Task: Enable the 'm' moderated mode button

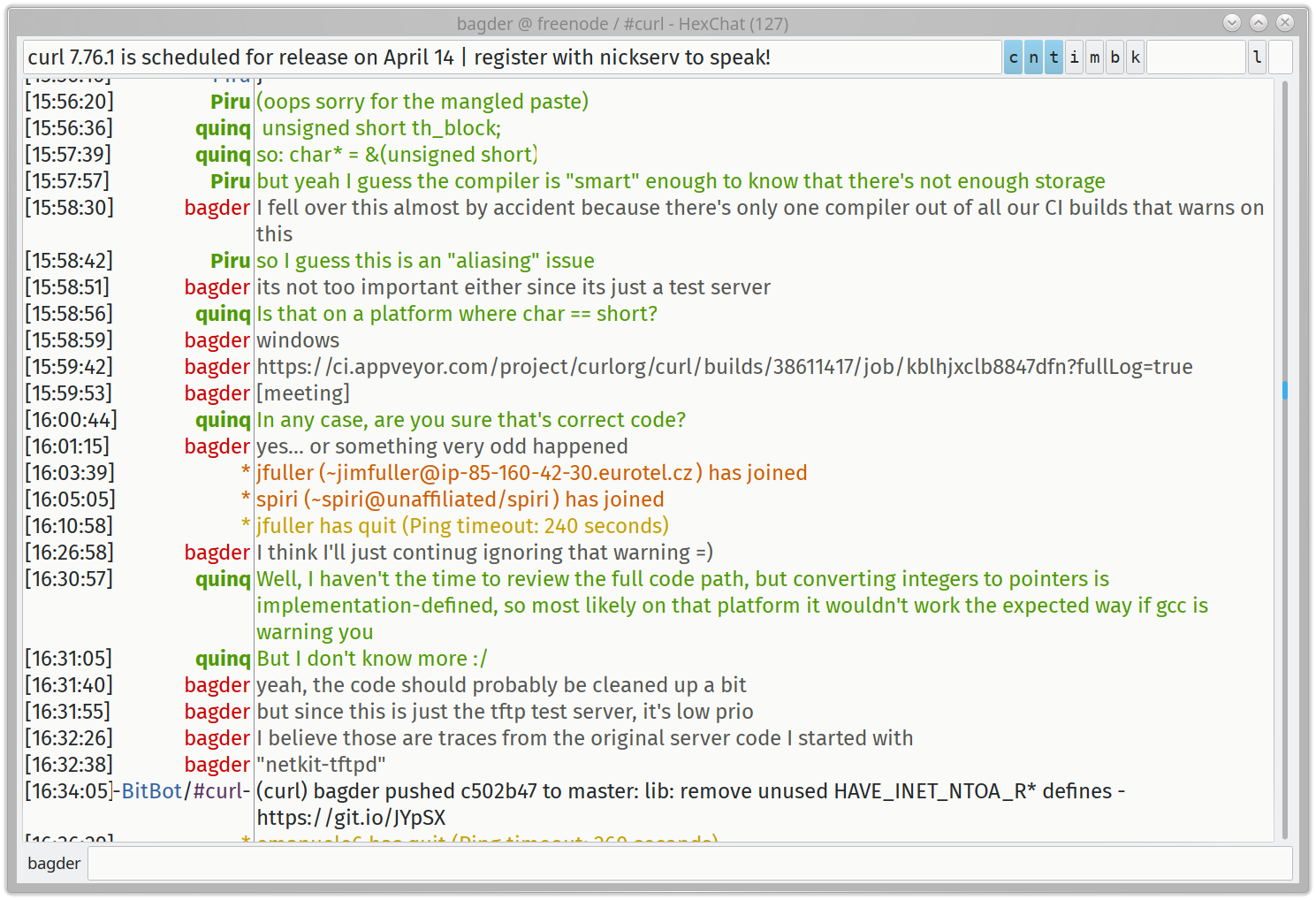Action: tap(1094, 57)
